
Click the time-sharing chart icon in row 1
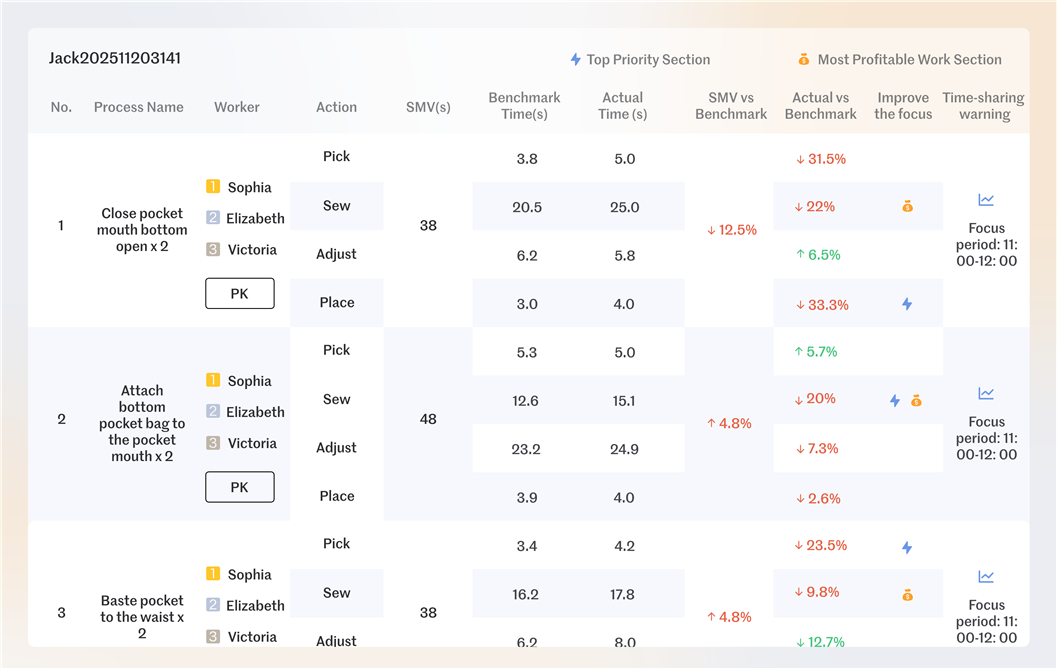click(986, 200)
